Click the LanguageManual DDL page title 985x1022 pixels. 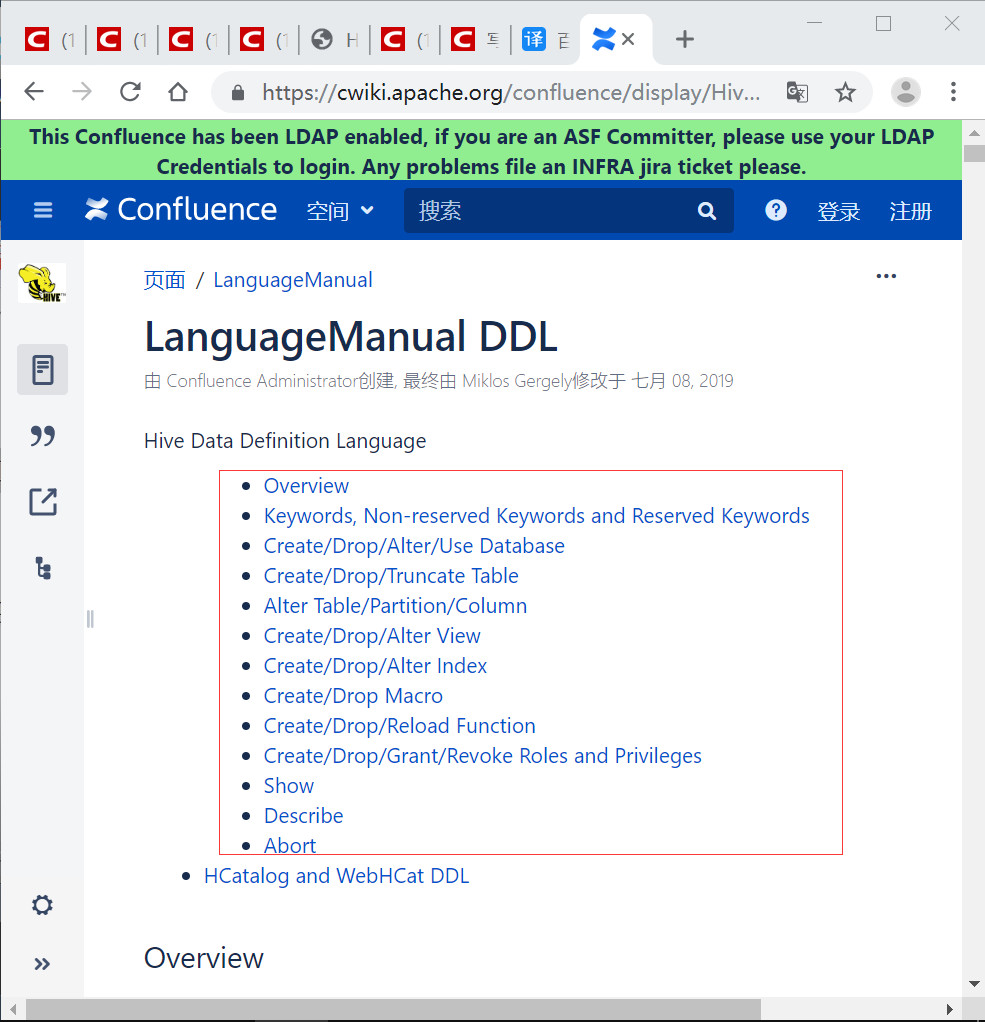[x=351, y=337]
